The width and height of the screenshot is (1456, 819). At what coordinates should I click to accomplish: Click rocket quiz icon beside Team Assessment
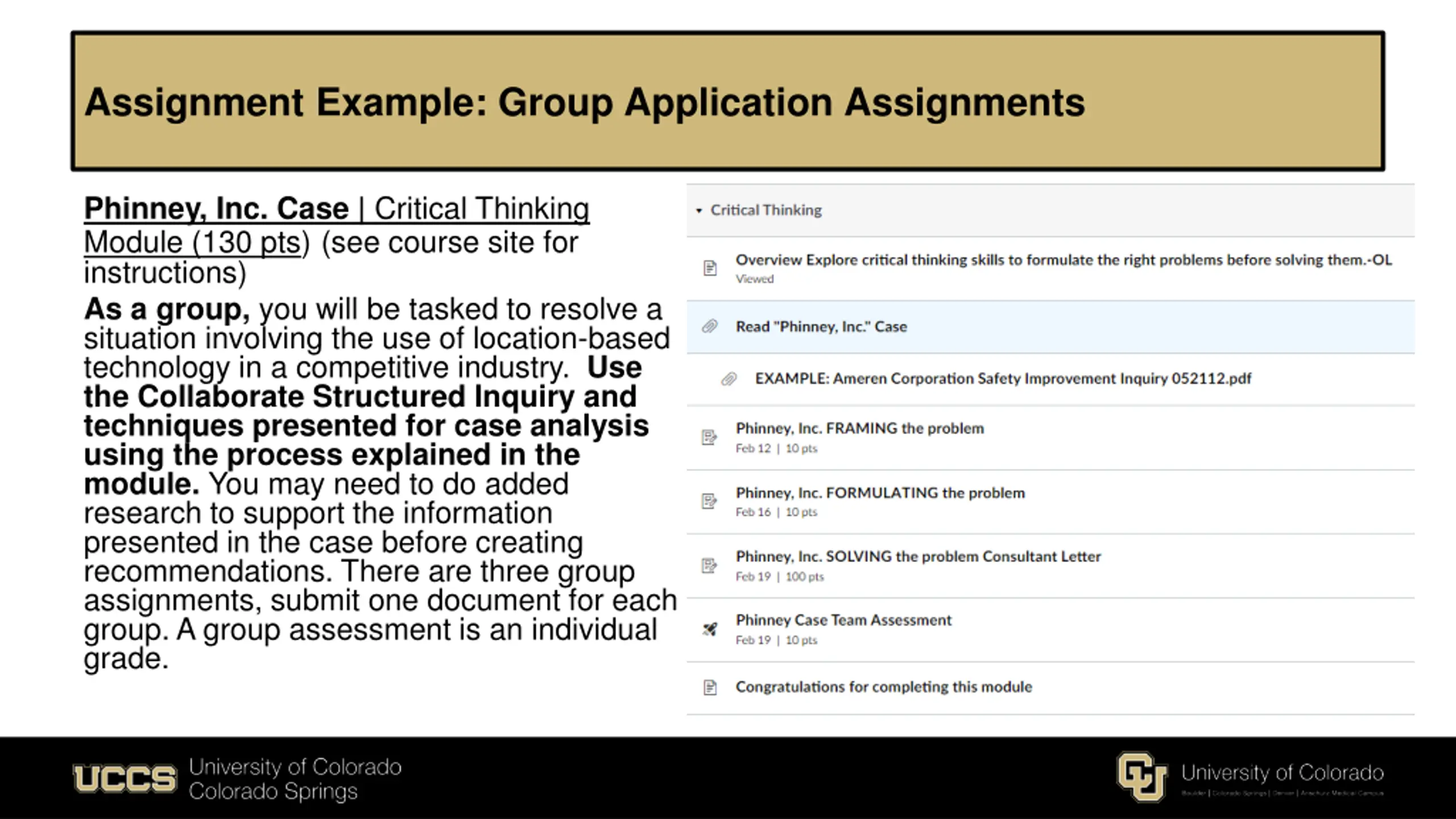click(710, 629)
